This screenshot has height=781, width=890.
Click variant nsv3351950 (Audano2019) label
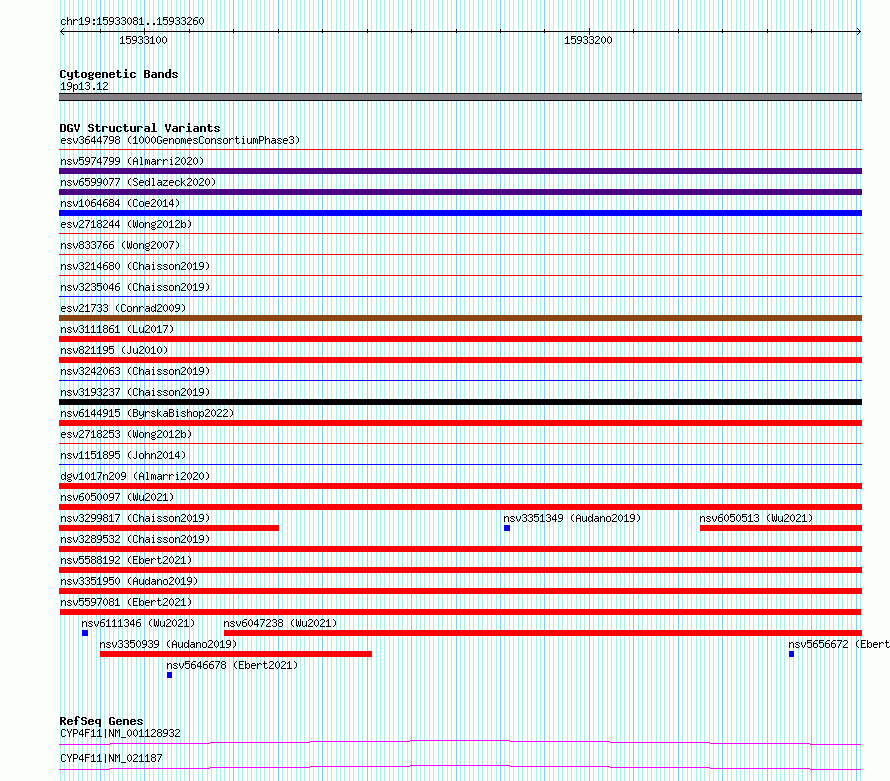tap(129, 581)
